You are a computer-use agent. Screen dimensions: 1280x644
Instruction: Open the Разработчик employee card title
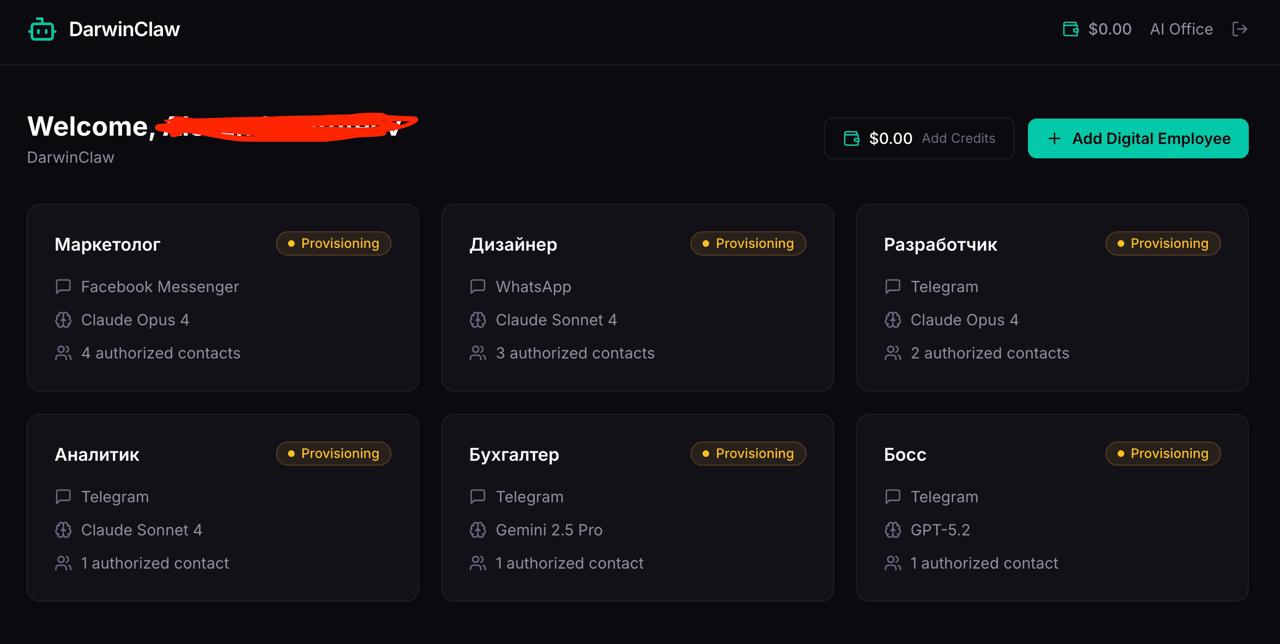tap(940, 245)
